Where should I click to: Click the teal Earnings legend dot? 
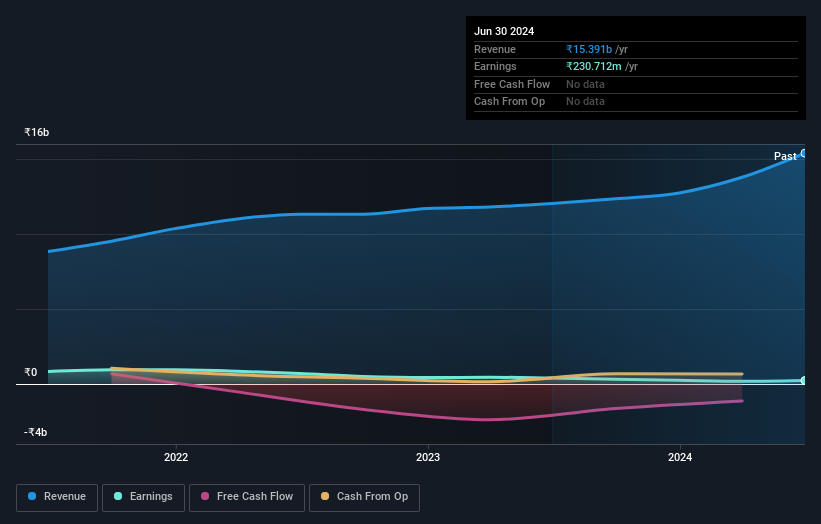tap(118, 496)
